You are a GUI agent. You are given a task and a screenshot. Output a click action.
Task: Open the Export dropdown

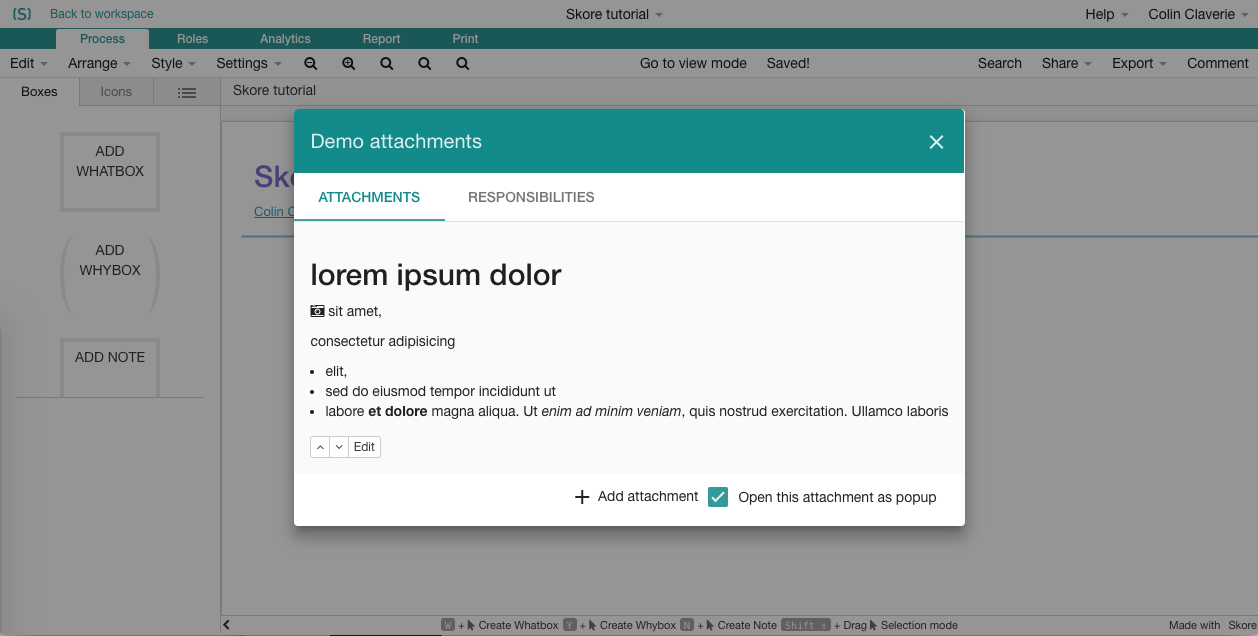coord(1140,63)
